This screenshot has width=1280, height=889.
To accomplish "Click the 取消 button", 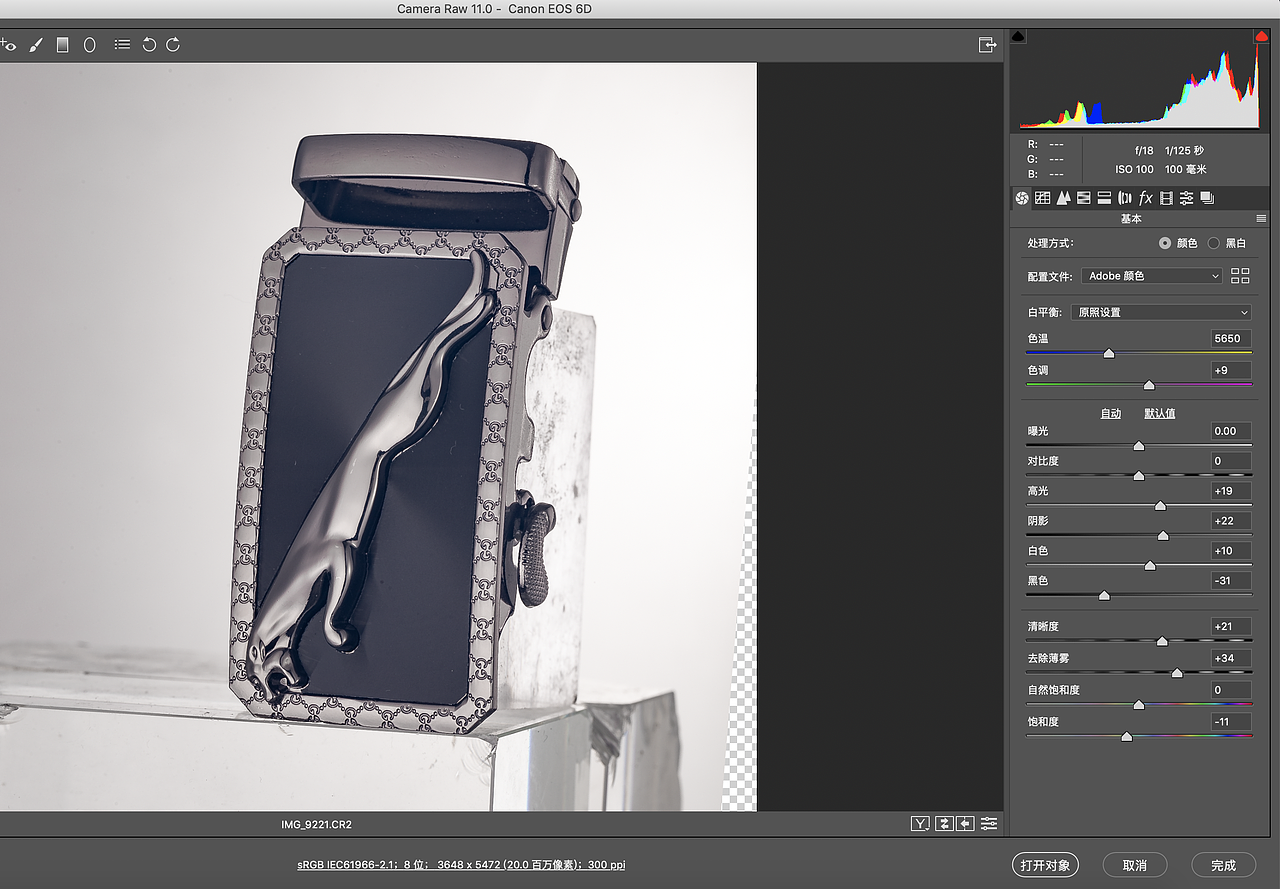I will pos(1134,865).
